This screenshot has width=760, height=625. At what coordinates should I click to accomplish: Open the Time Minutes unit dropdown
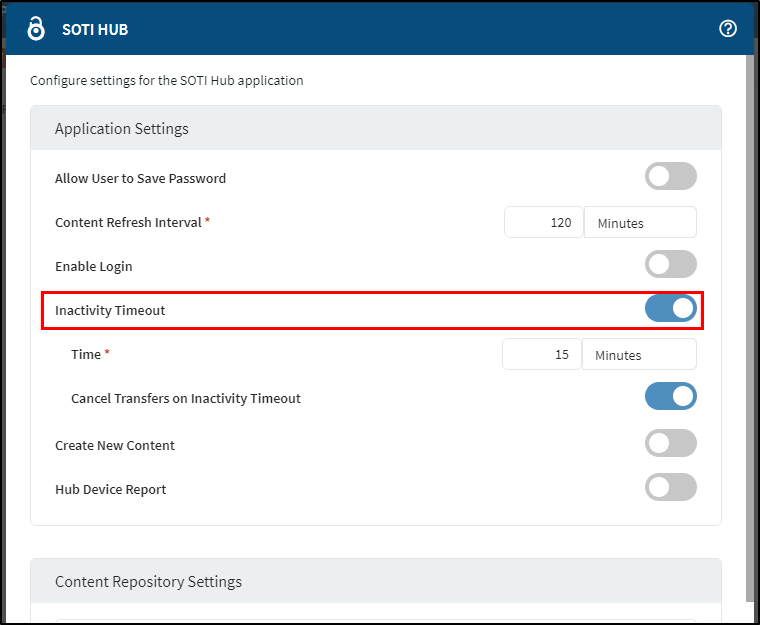click(x=639, y=354)
